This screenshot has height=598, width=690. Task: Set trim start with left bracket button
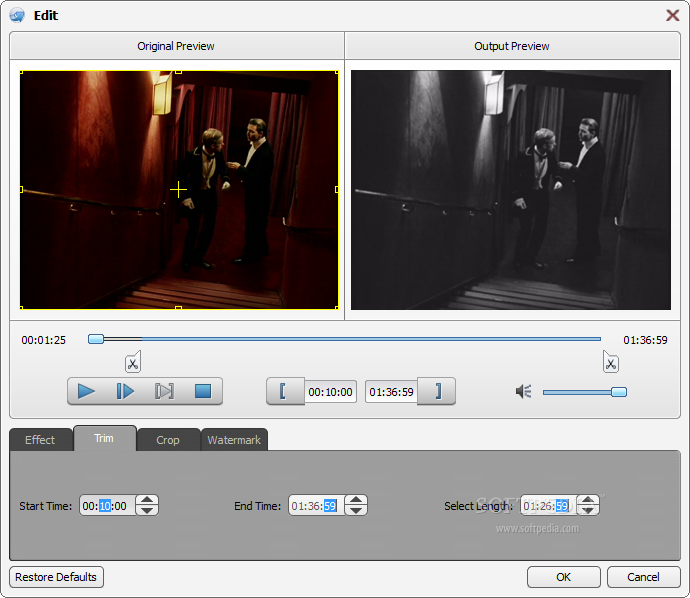tap(285, 391)
